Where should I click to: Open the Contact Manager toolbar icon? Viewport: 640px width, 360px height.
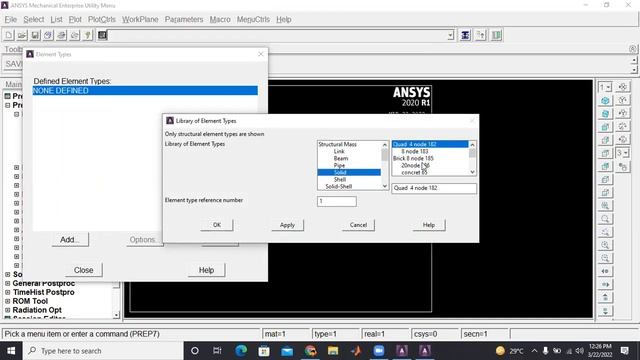496,35
